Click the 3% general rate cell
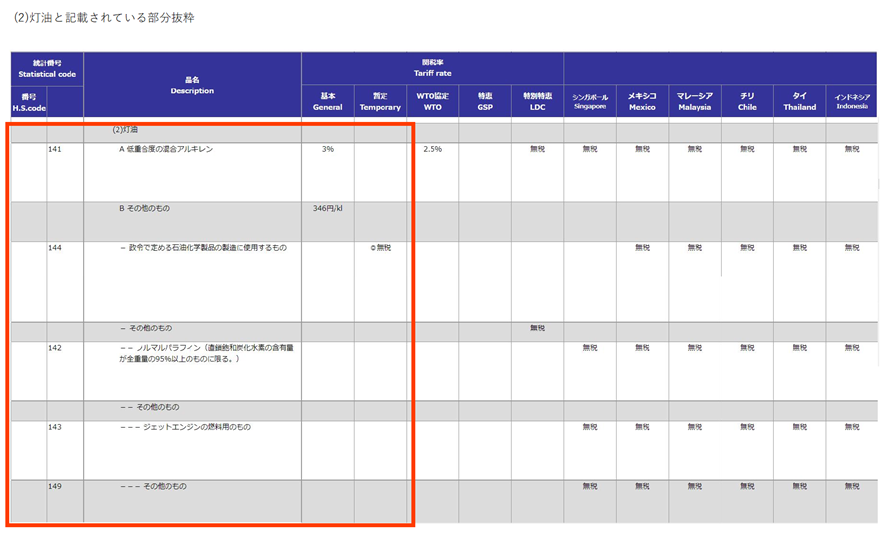 [x=327, y=150]
